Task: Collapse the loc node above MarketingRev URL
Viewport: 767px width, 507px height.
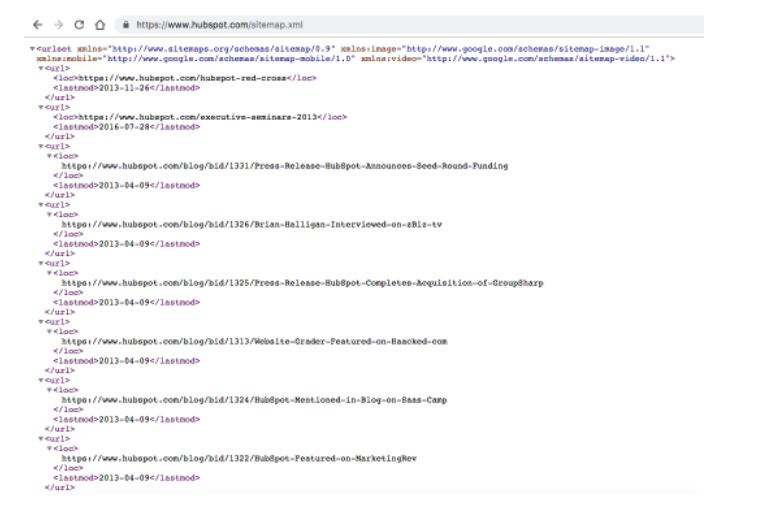Action: tap(49, 449)
